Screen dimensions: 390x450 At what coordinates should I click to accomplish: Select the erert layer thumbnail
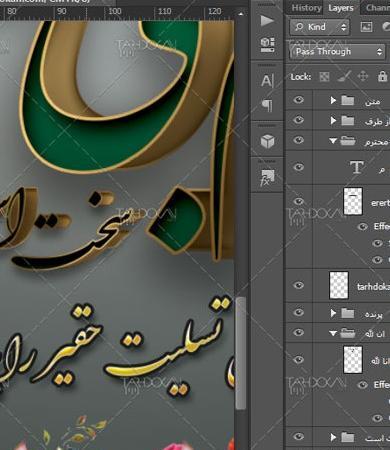[x=353, y=201]
